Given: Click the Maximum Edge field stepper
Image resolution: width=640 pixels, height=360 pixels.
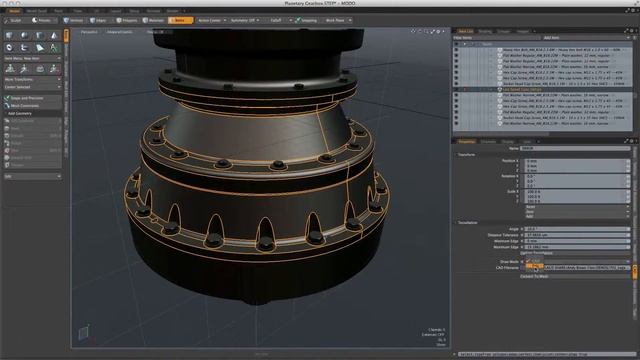Looking at the screenshot, I should click(628, 247).
